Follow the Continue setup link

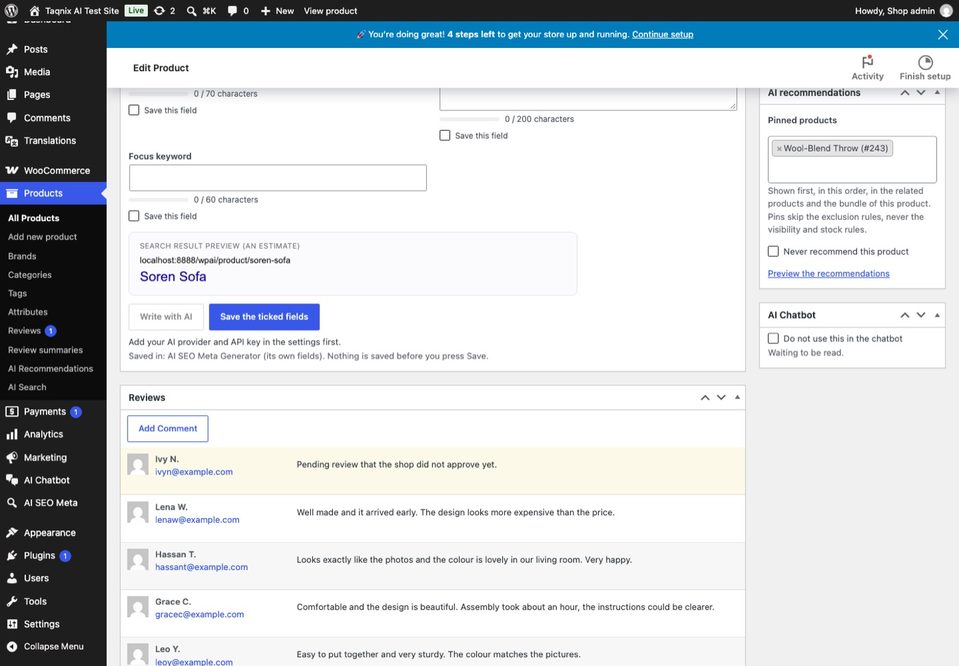[662, 34]
